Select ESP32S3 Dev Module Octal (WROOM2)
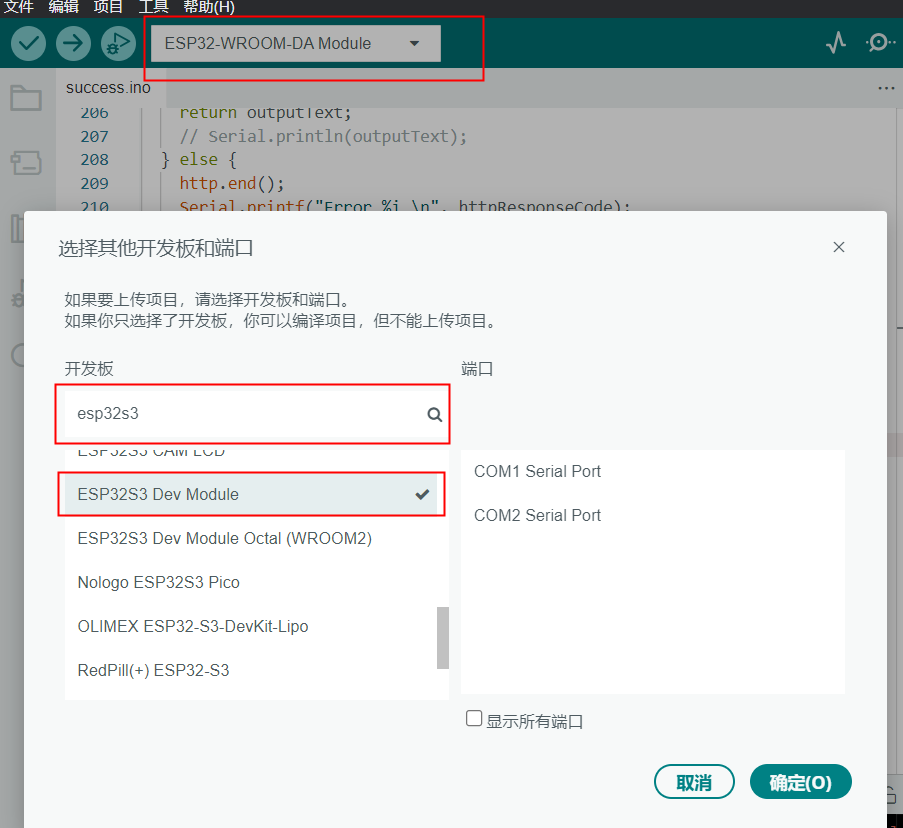Viewport: 903px width, 828px height. coord(251,538)
